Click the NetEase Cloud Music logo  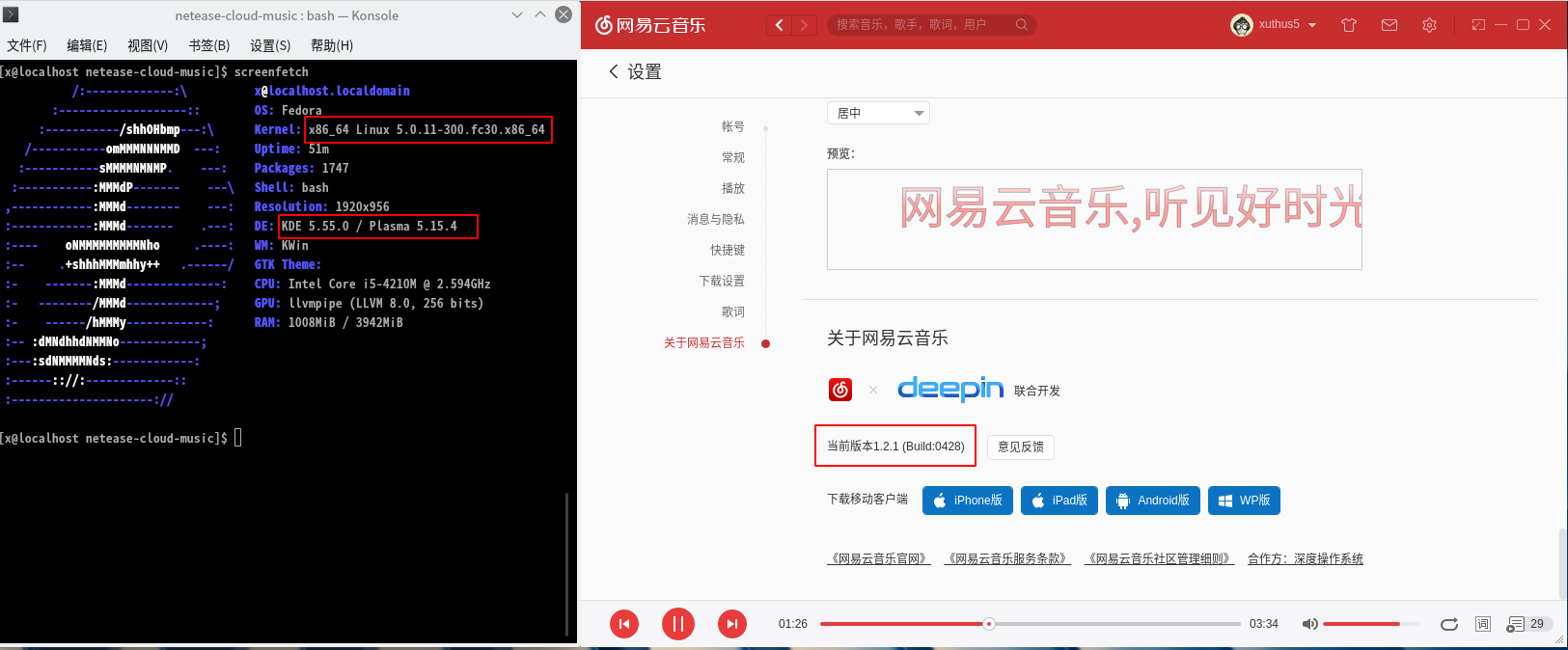pyautogui.click(x=650, y=24)
